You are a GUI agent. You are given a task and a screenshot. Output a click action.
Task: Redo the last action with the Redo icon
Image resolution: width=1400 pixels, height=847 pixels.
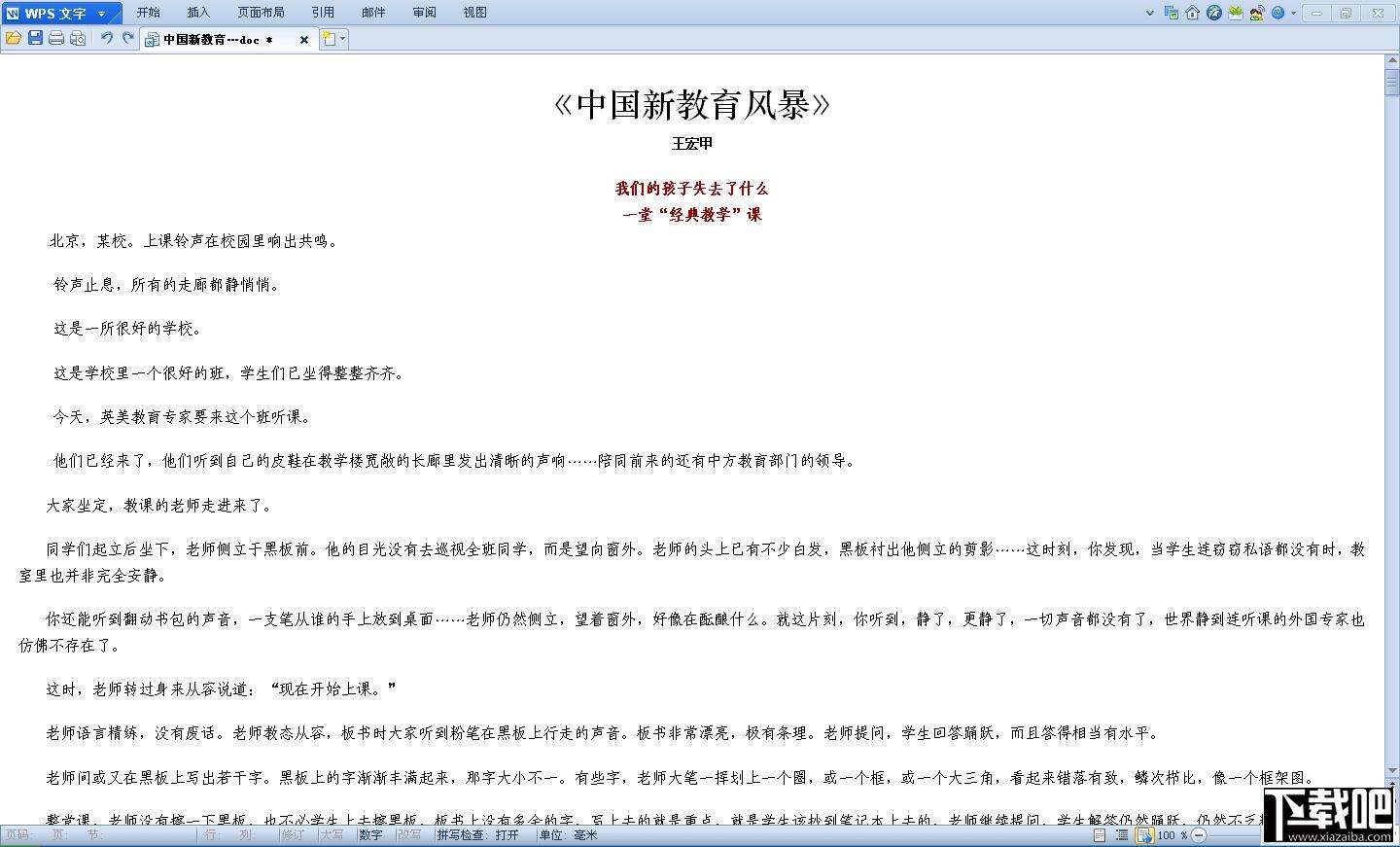[x=127, y=38]
